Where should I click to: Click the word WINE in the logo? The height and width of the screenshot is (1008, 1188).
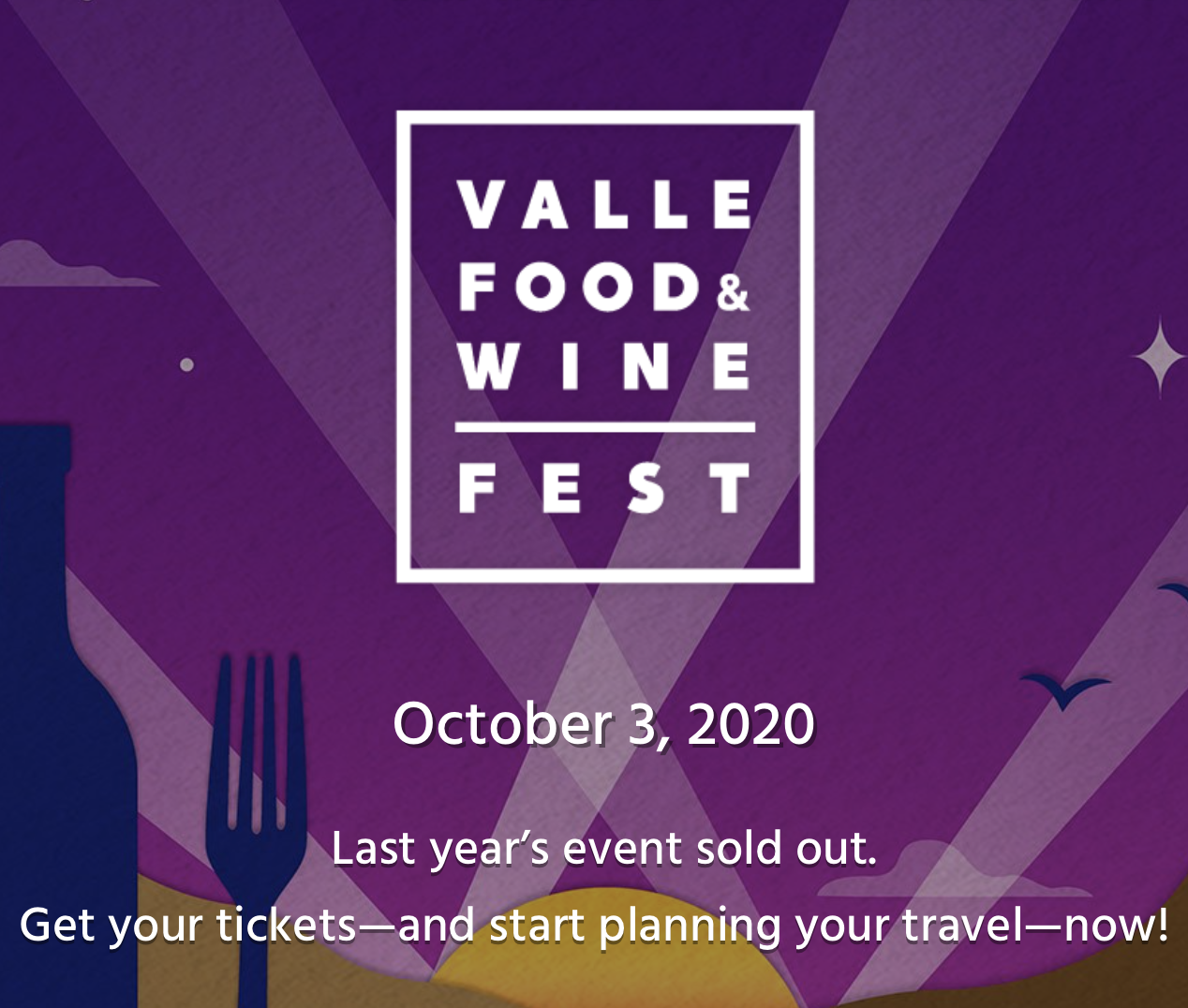pos(604,364)
